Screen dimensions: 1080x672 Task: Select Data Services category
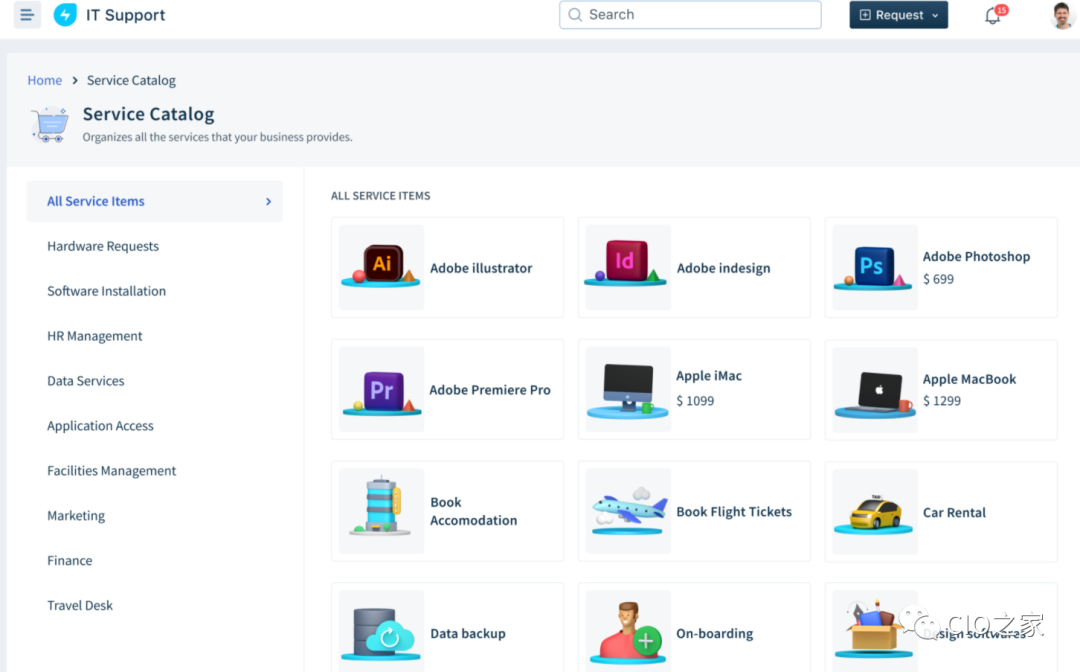(85, 381)
